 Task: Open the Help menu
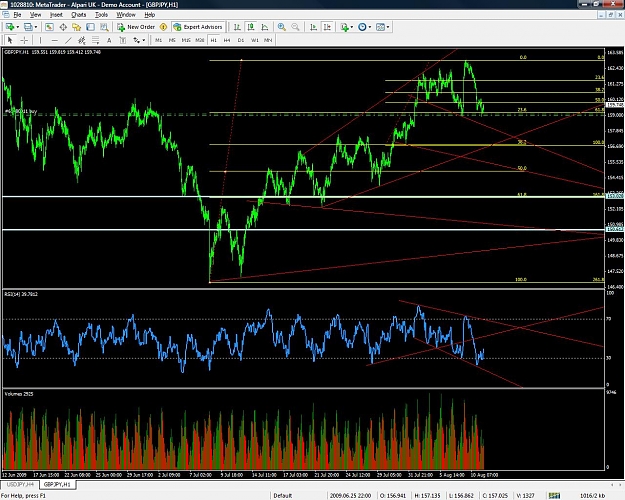[x=149, y=15]
